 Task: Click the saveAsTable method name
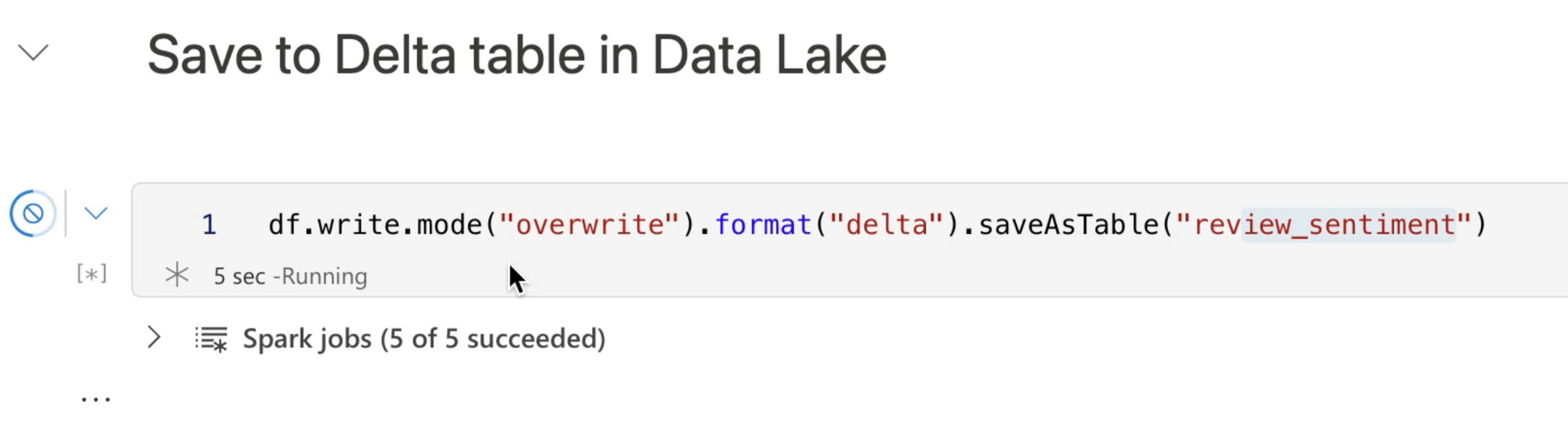1069,225
